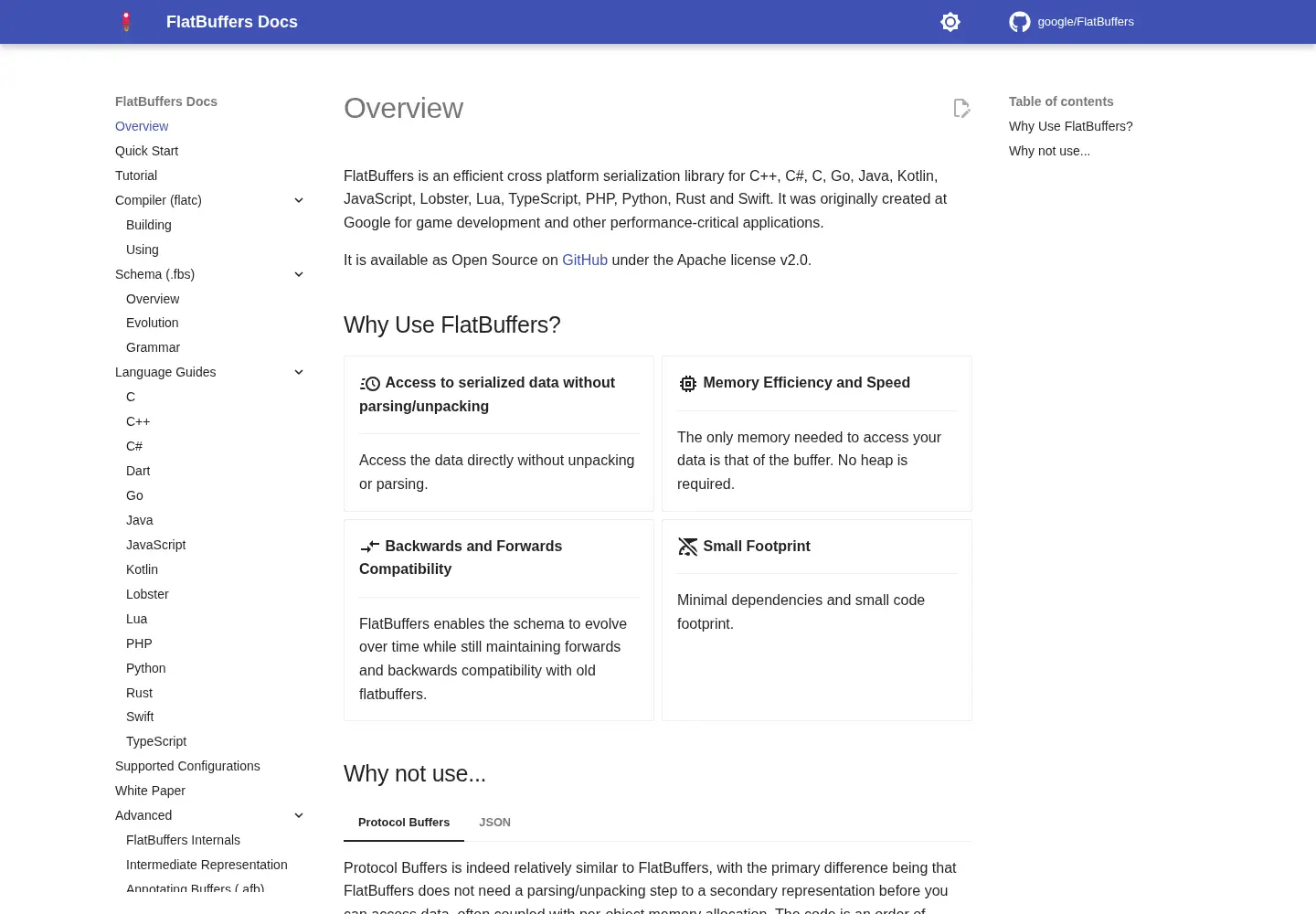Image resolution: width=1316 pixels, height=914 pixels.
Task: Open the GitHub link in the text
Action: [x=585, y=260]
